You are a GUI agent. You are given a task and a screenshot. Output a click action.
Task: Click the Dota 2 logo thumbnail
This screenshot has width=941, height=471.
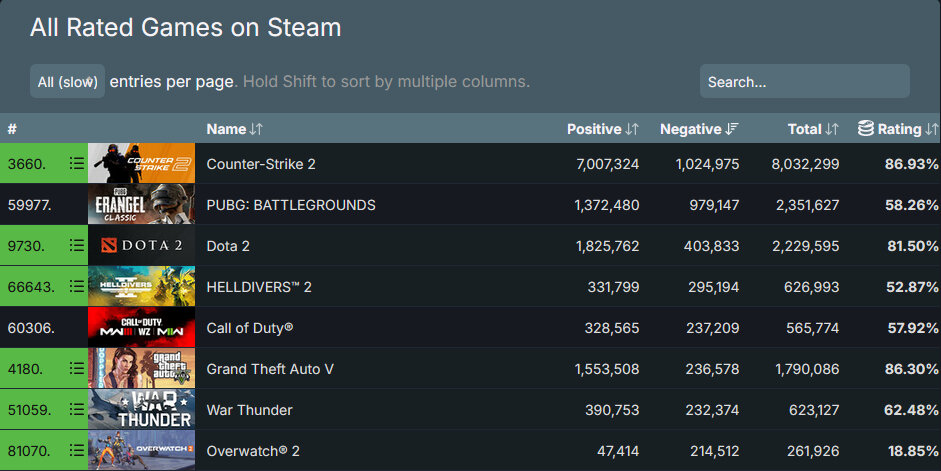(x=142, y=245)
